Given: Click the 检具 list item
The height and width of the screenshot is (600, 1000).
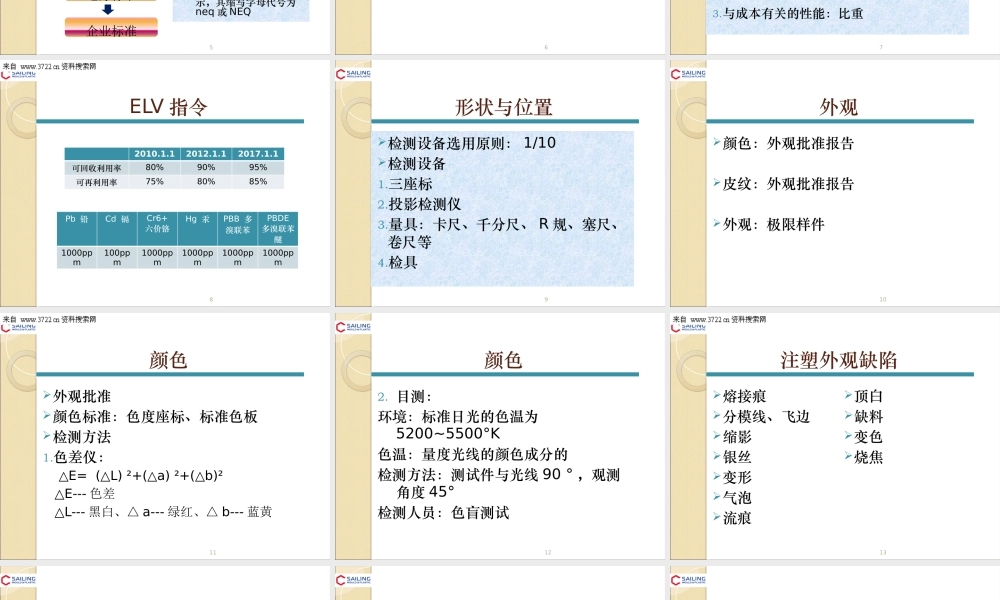Looking at the screenshot, I should (x=397, y=263).
